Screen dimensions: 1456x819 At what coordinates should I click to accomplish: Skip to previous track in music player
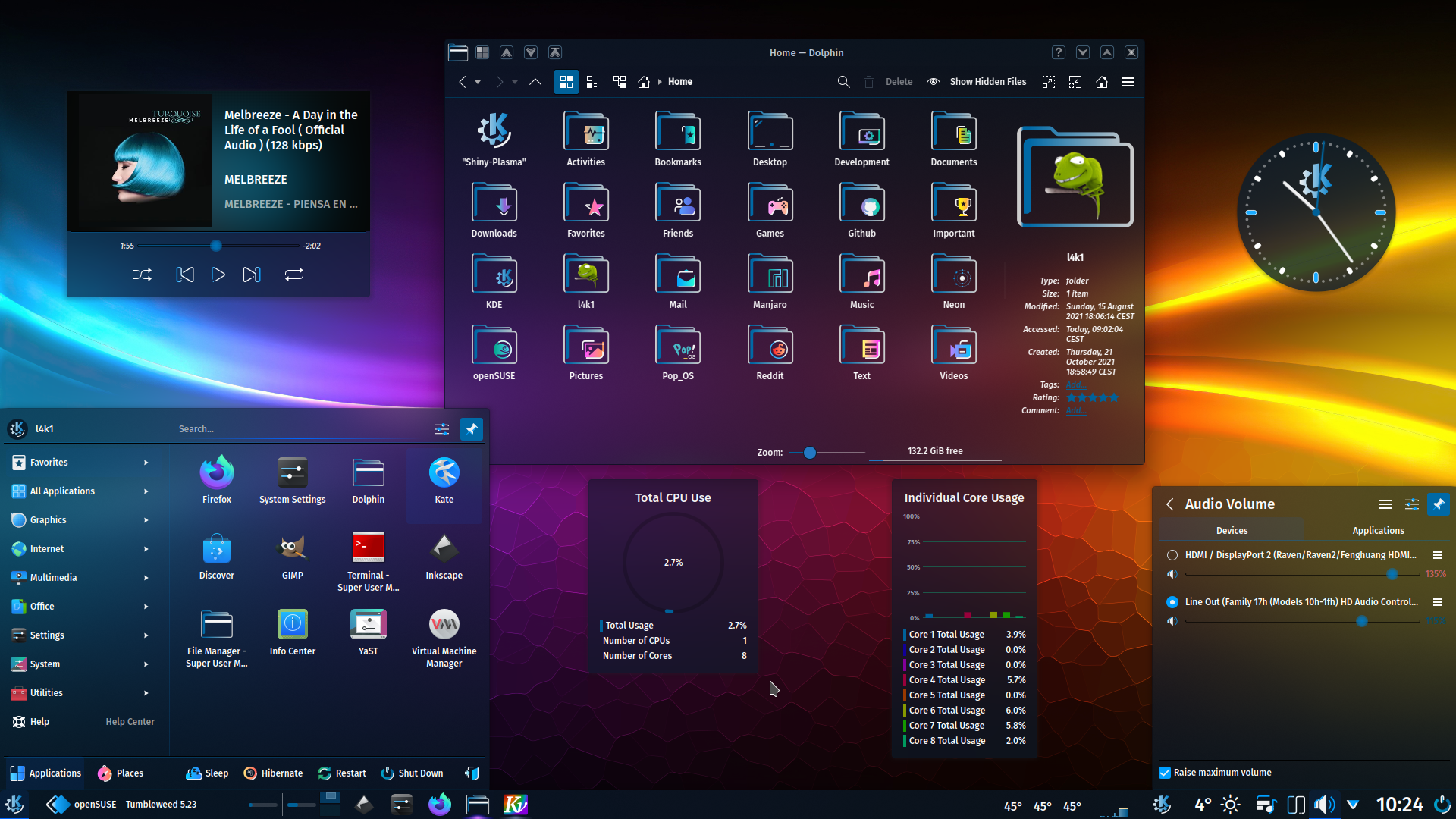pos(185,275)
